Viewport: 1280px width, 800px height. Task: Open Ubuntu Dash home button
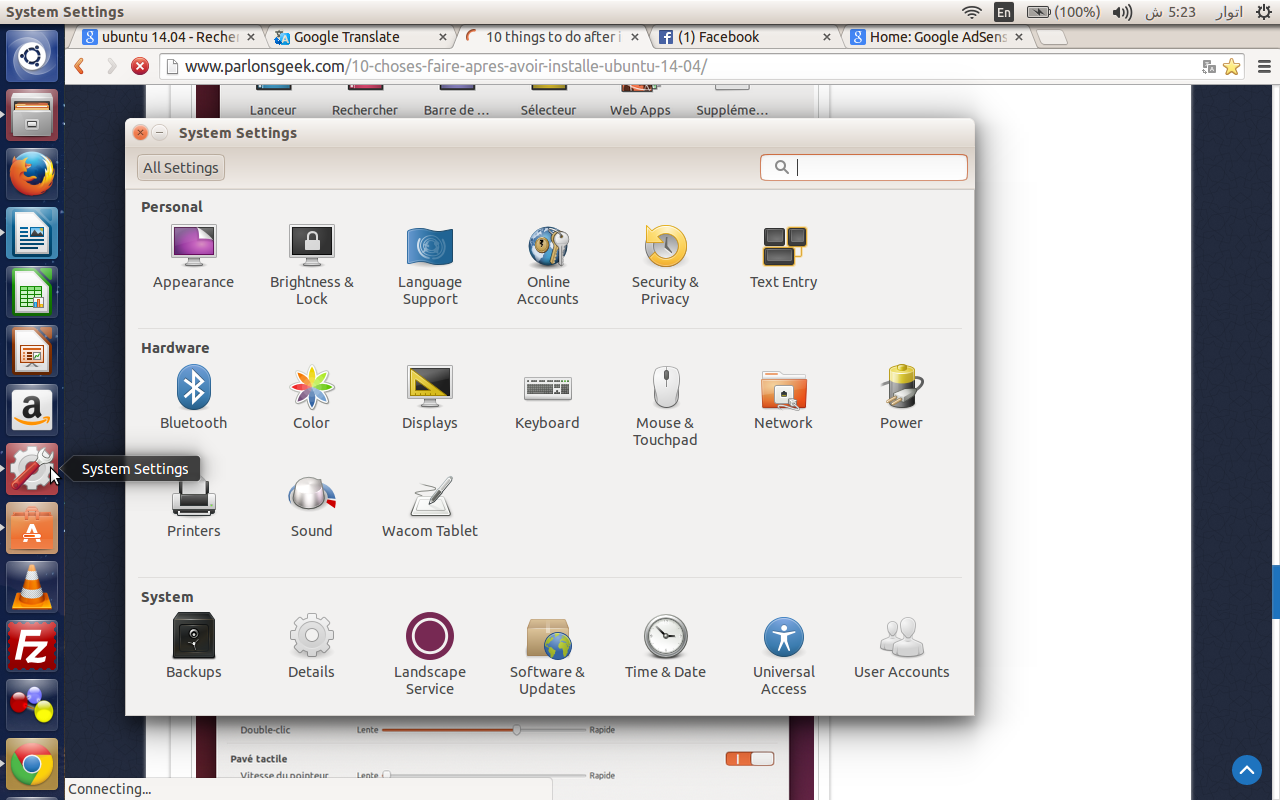[32, 55]
